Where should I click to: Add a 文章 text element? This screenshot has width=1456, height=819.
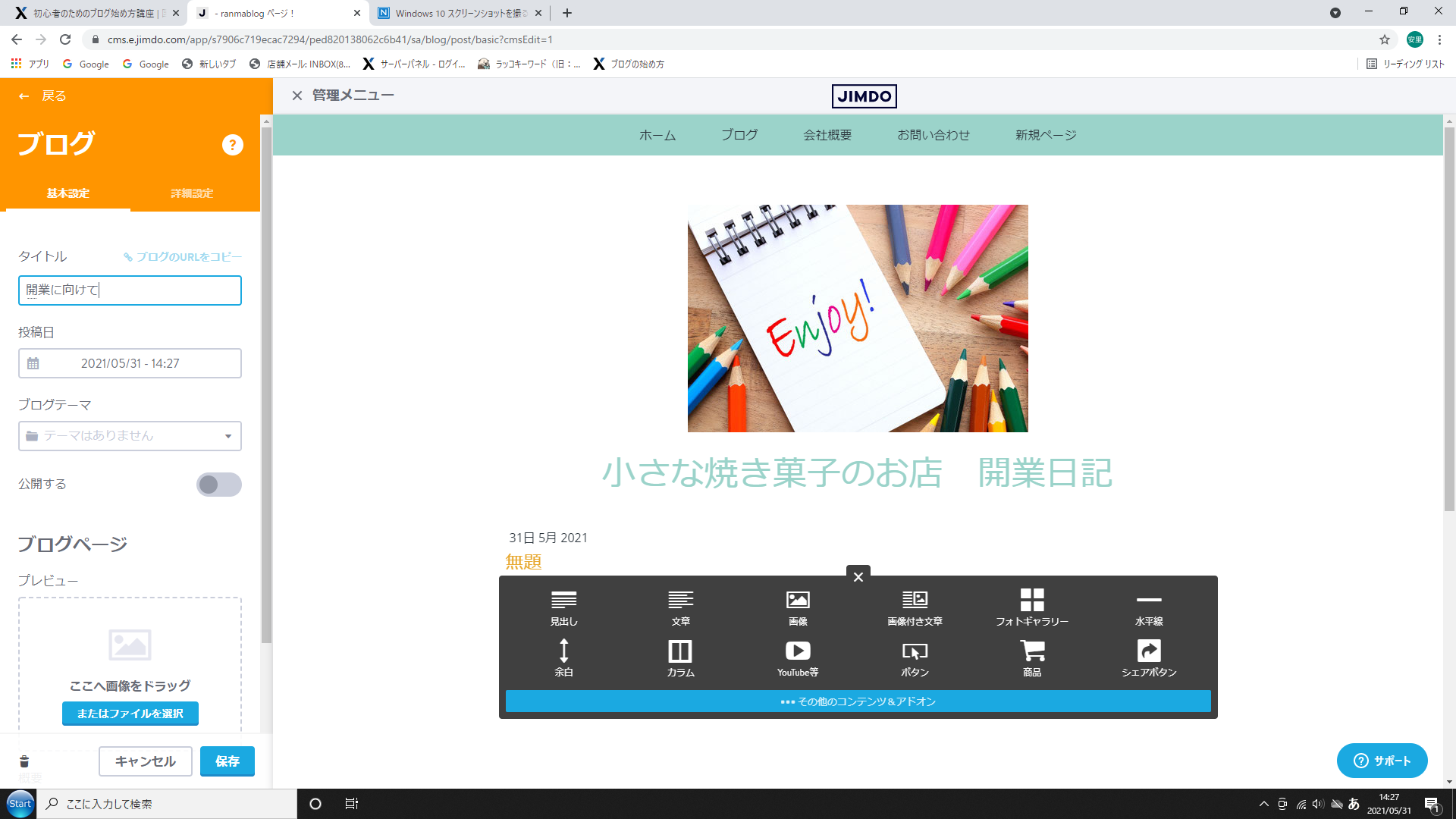[x=680, y=607]
